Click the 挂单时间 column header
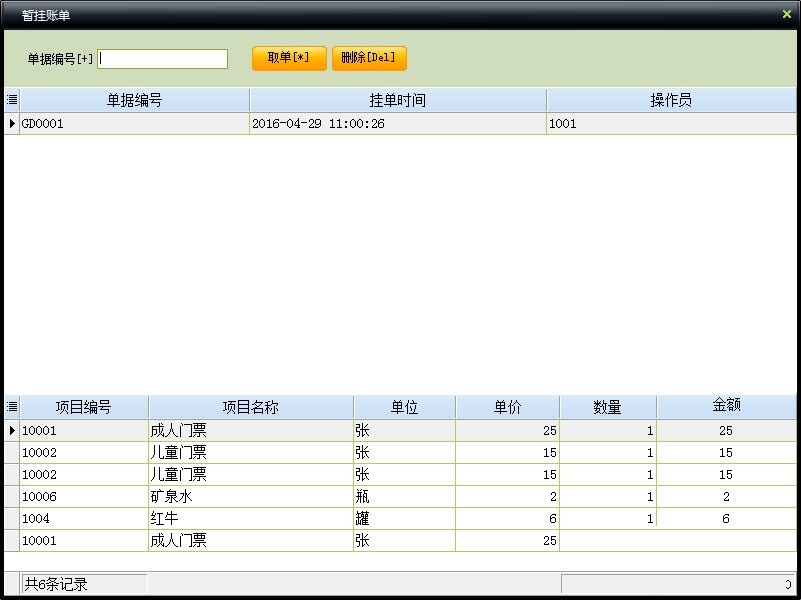 coord(397,99)
